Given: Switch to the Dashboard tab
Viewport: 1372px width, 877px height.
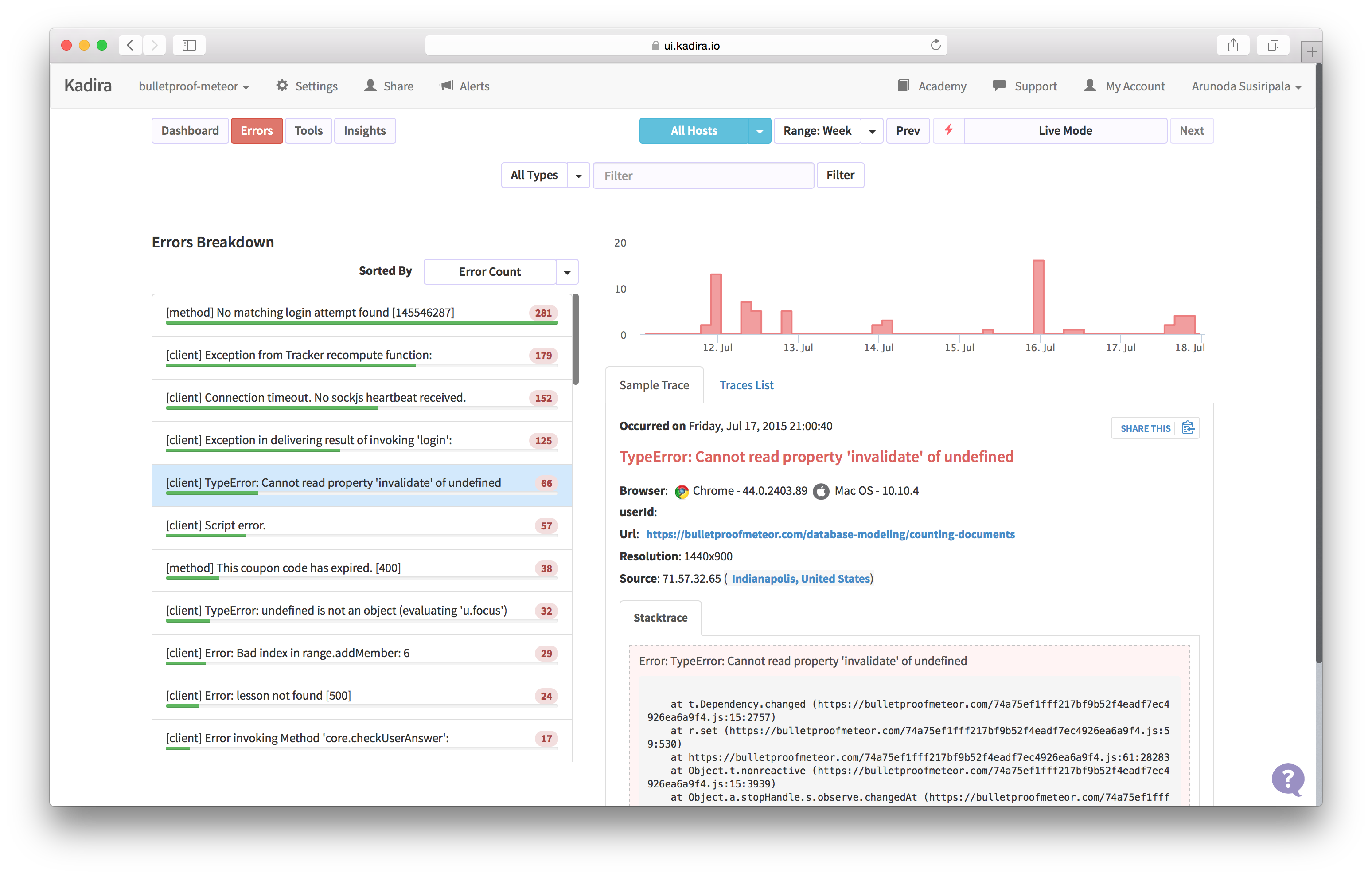Looking at the screenshot, I should 190,131.
